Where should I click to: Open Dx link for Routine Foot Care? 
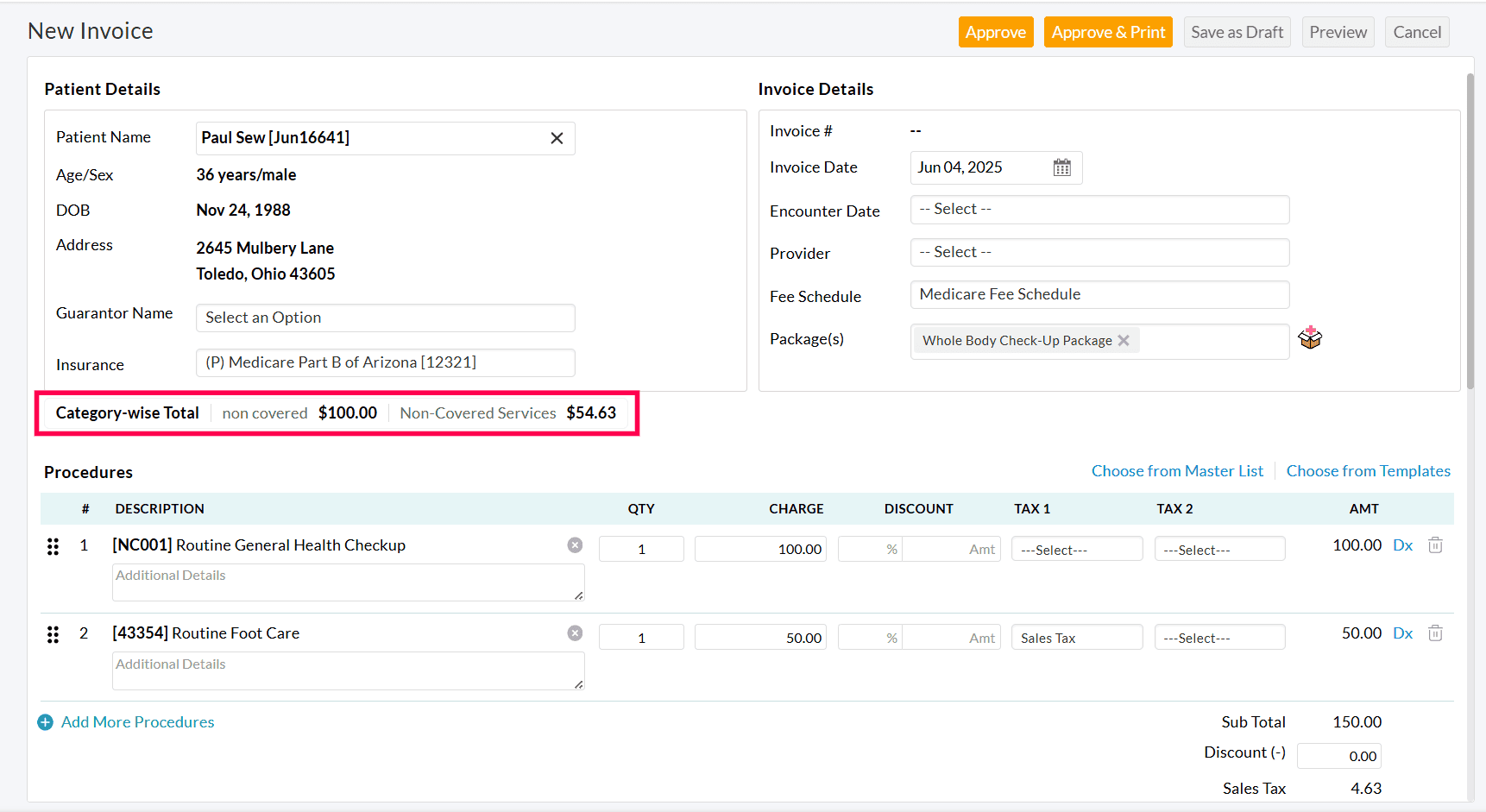(1402, 633)
